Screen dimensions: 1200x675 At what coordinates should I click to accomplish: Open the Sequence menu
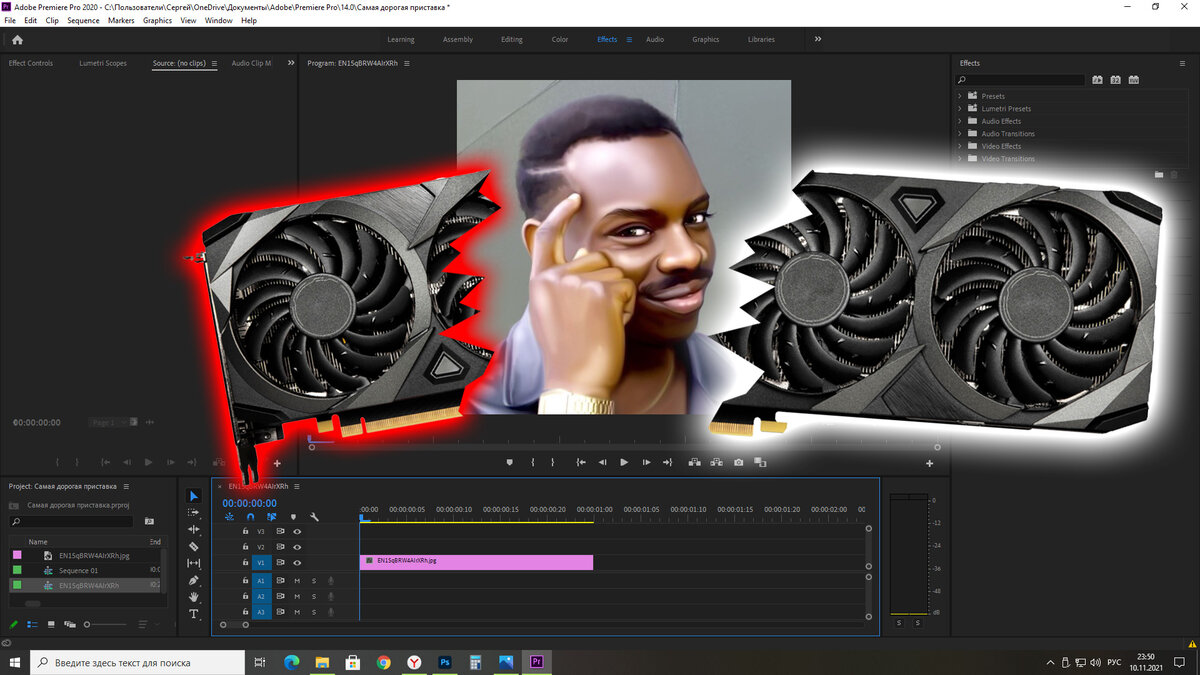tap(84, 20)
